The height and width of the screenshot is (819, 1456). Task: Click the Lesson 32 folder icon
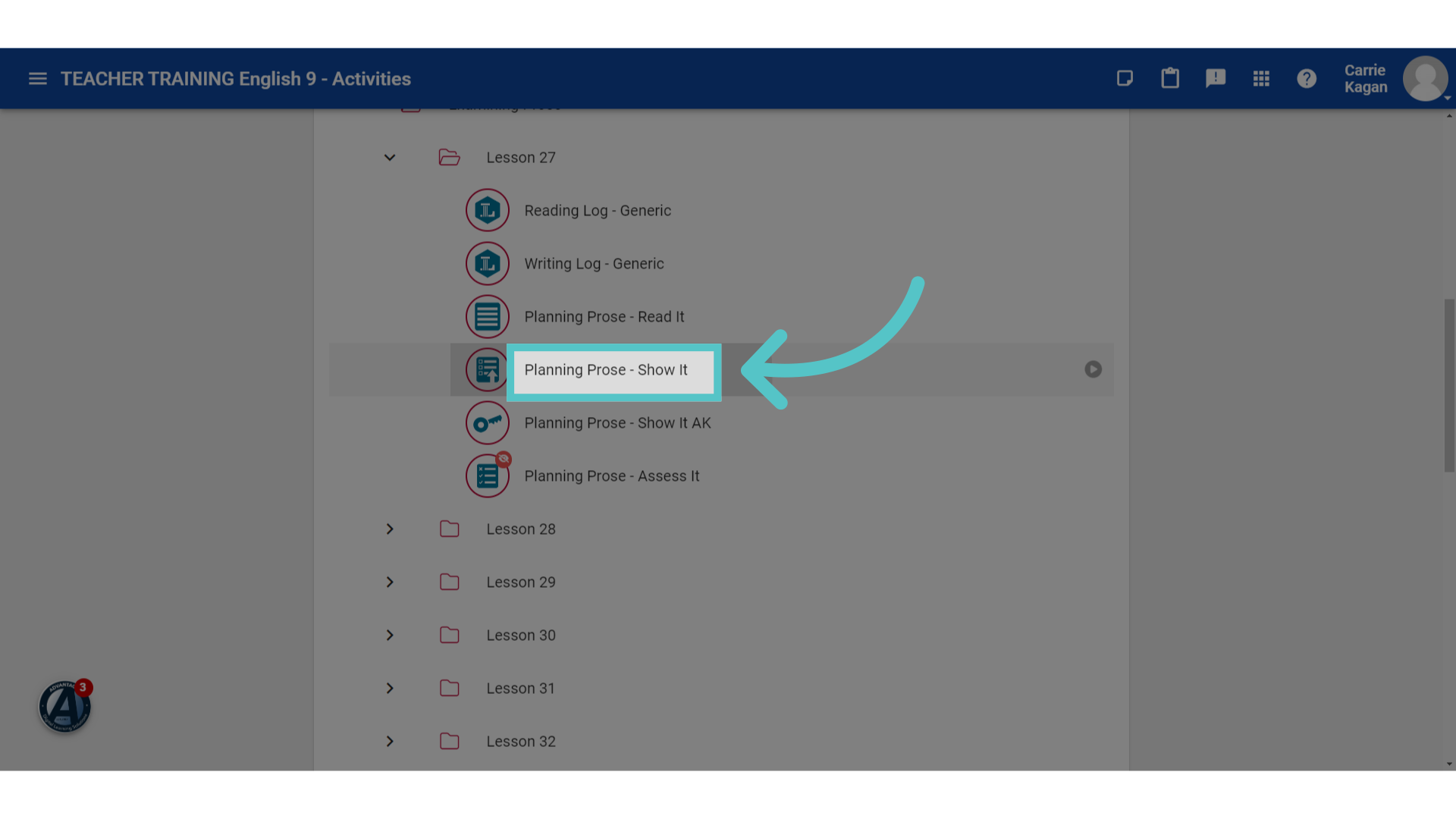coord(449,741)
